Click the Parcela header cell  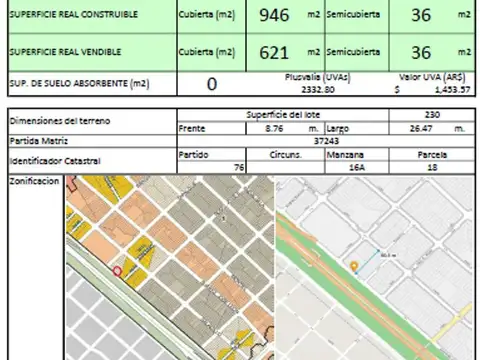coord(432,155)
